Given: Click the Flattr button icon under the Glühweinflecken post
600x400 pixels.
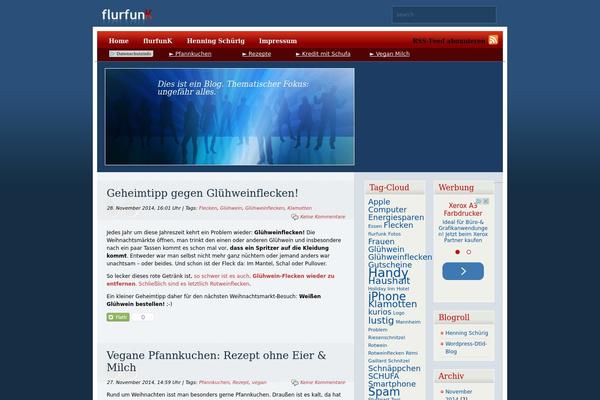Looking at the screenshot, I should click(x=118, y=317).
